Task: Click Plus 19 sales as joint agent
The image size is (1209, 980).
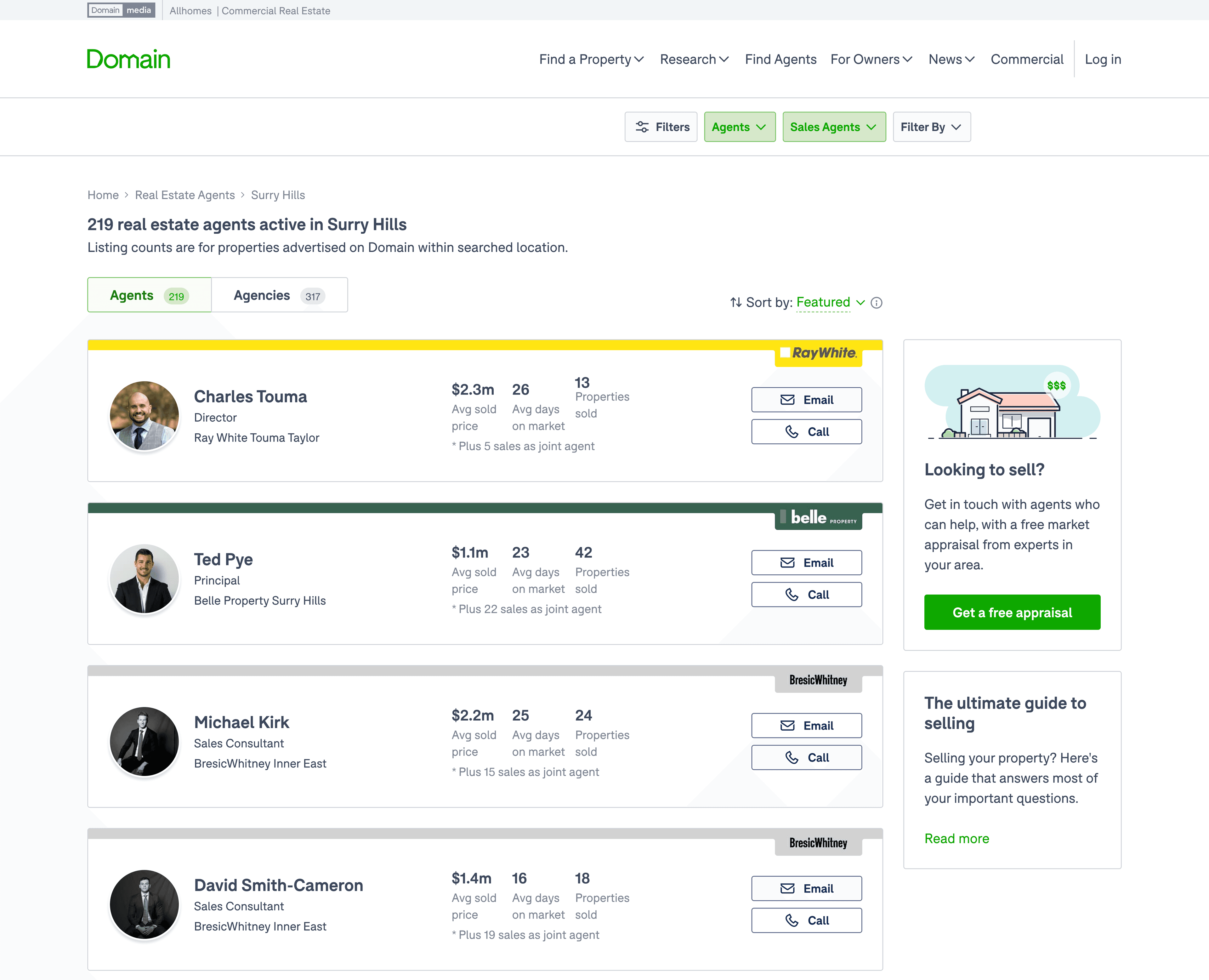Action: coord(525,935)
